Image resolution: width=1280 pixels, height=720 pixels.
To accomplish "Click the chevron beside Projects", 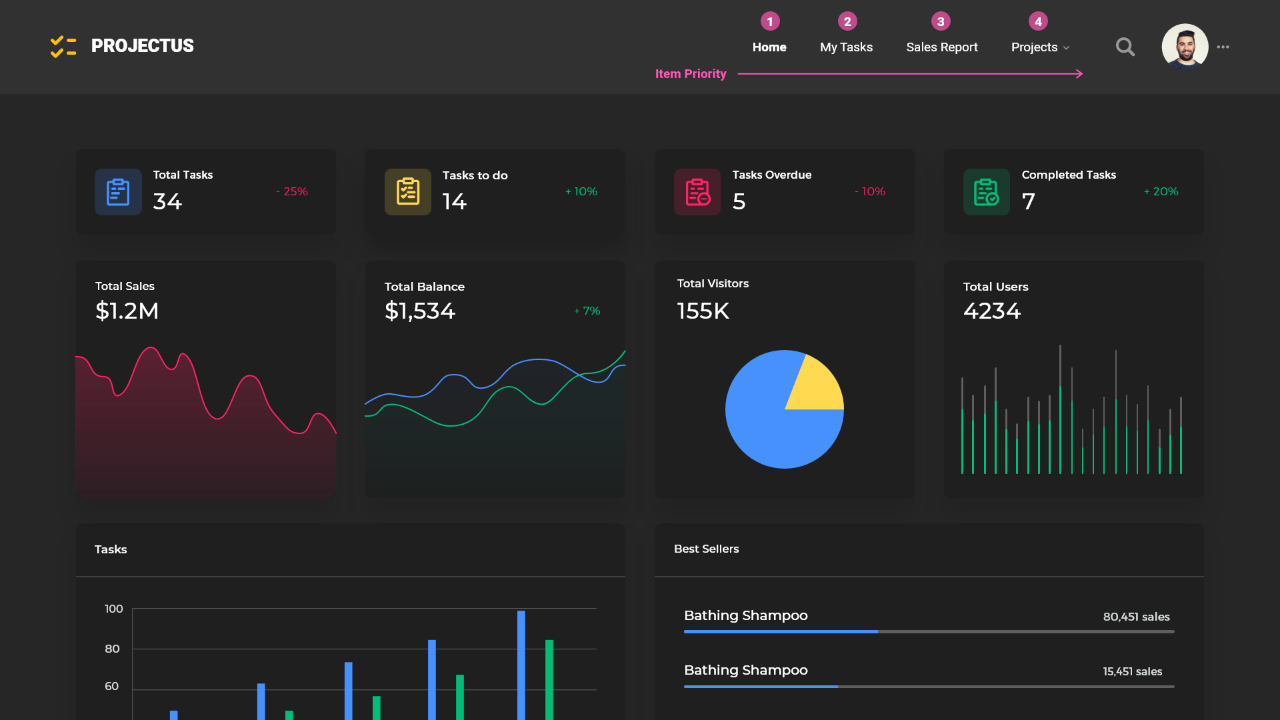I will coord(1066,48).
